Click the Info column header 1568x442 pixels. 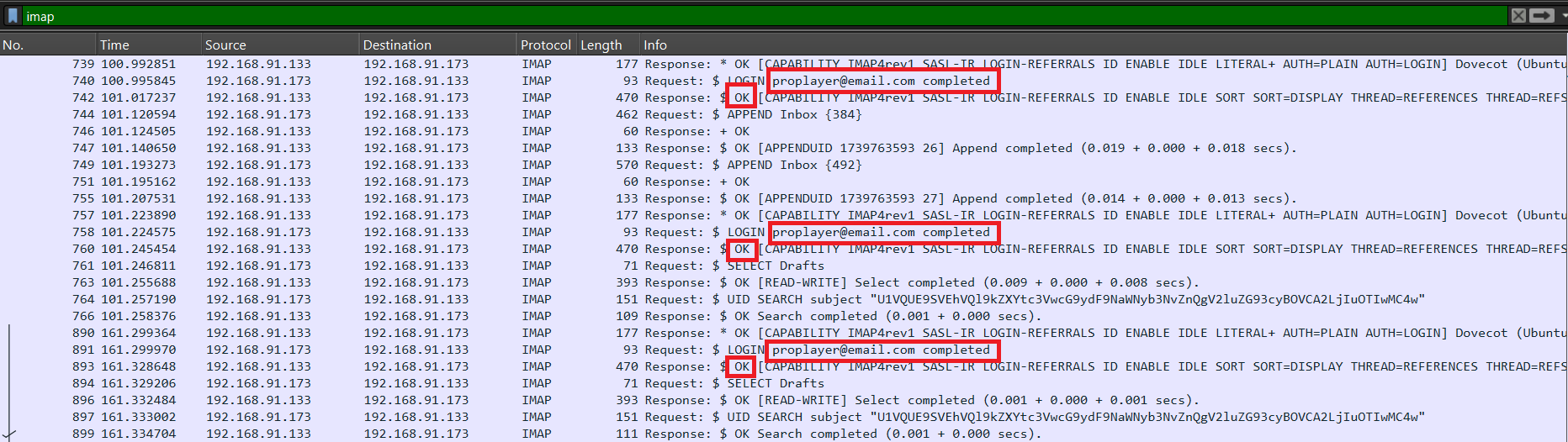[x=655, y=45]
